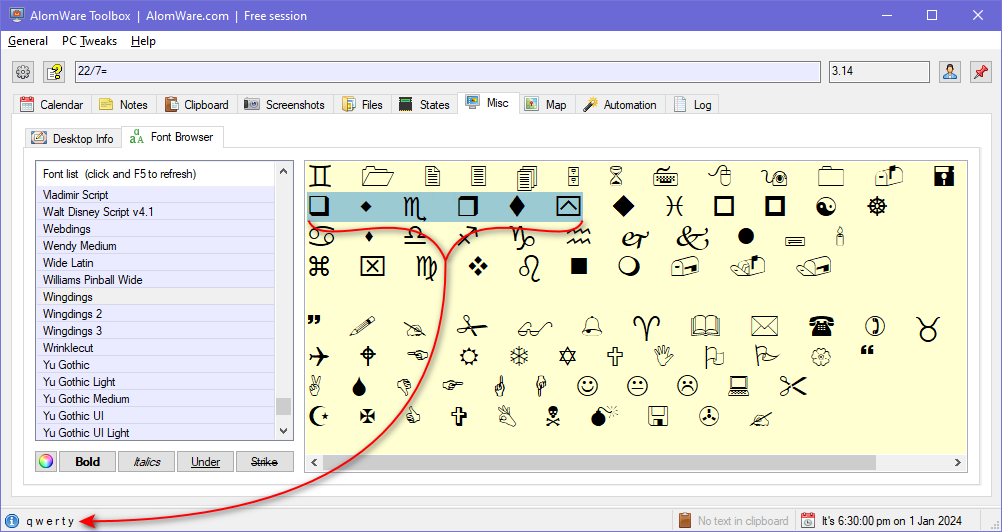Select Webdings in the font list
The height and width of the screenshot is (532, 1002).
(x=69, y=229)
